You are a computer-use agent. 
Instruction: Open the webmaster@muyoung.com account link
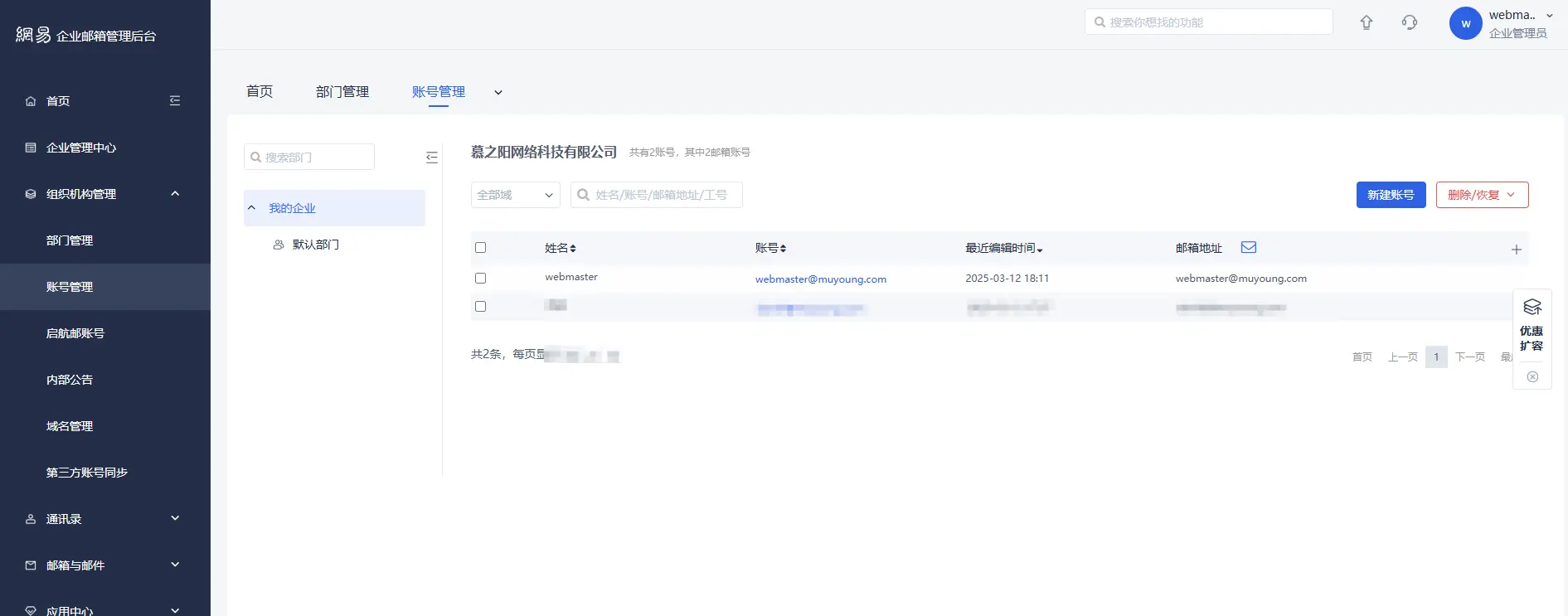(820, 279)
